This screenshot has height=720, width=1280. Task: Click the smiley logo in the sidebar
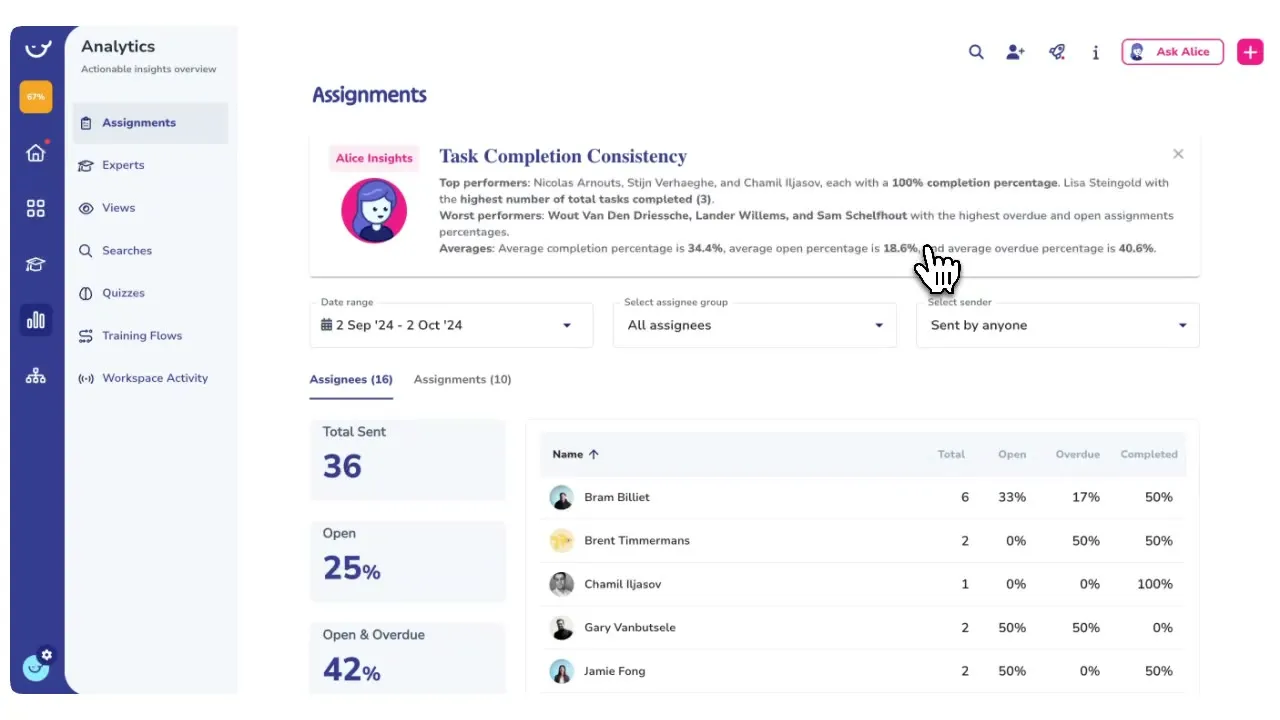[36, 48]
